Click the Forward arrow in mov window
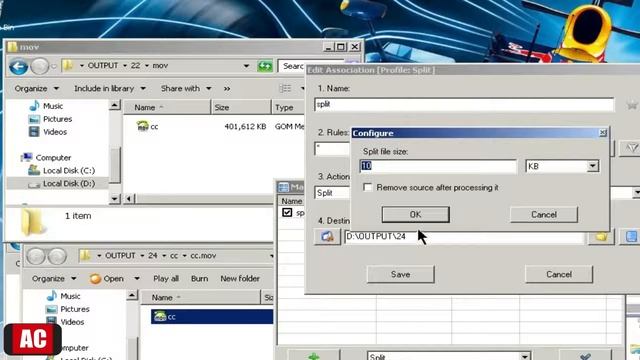 pyautogui.click(x=40, y=67)
